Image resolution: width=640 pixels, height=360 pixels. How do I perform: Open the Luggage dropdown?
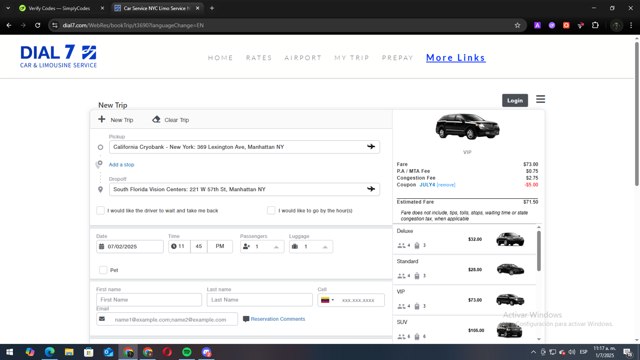tap(311, 247)
